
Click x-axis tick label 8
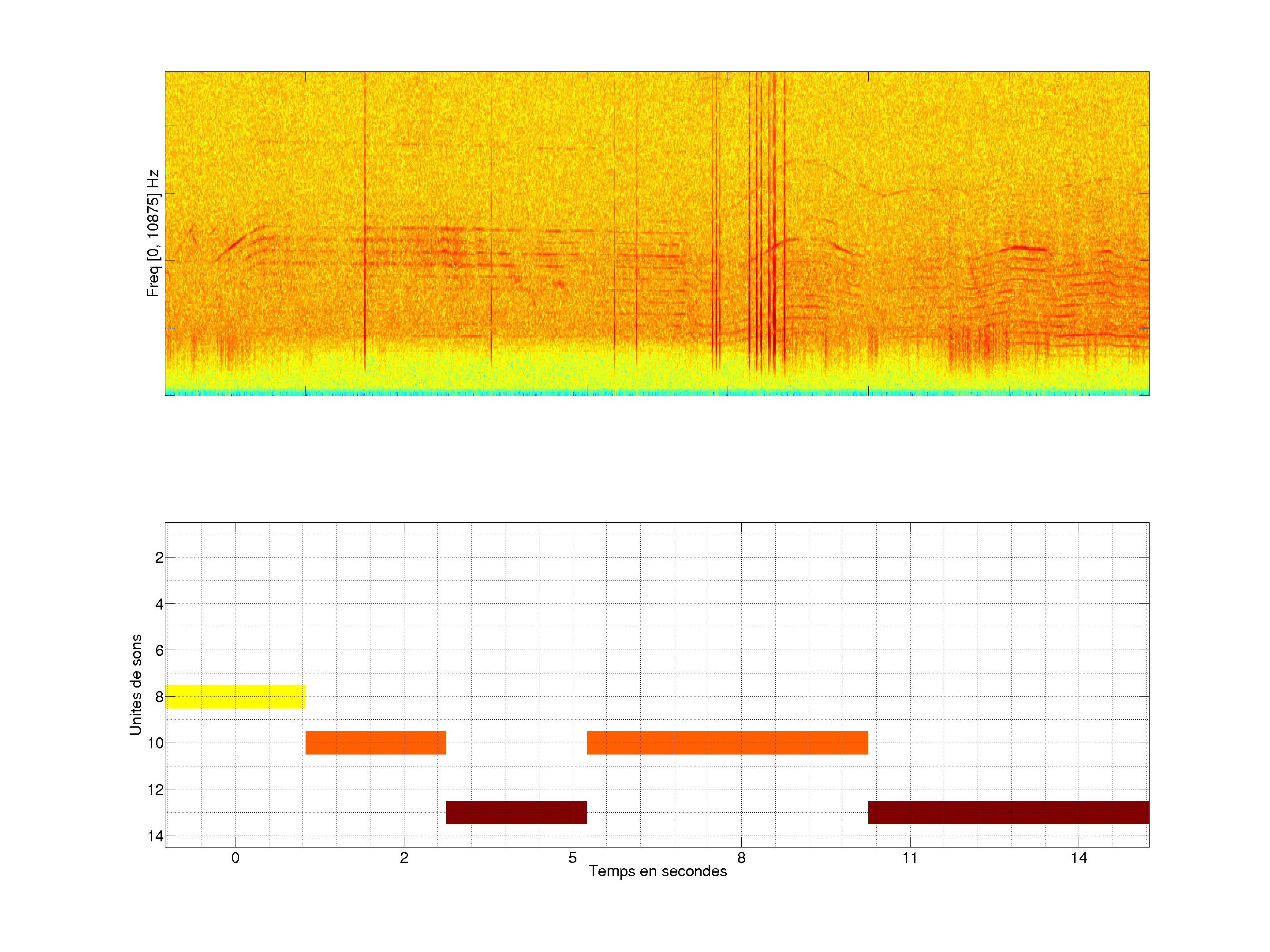point(741,858)
